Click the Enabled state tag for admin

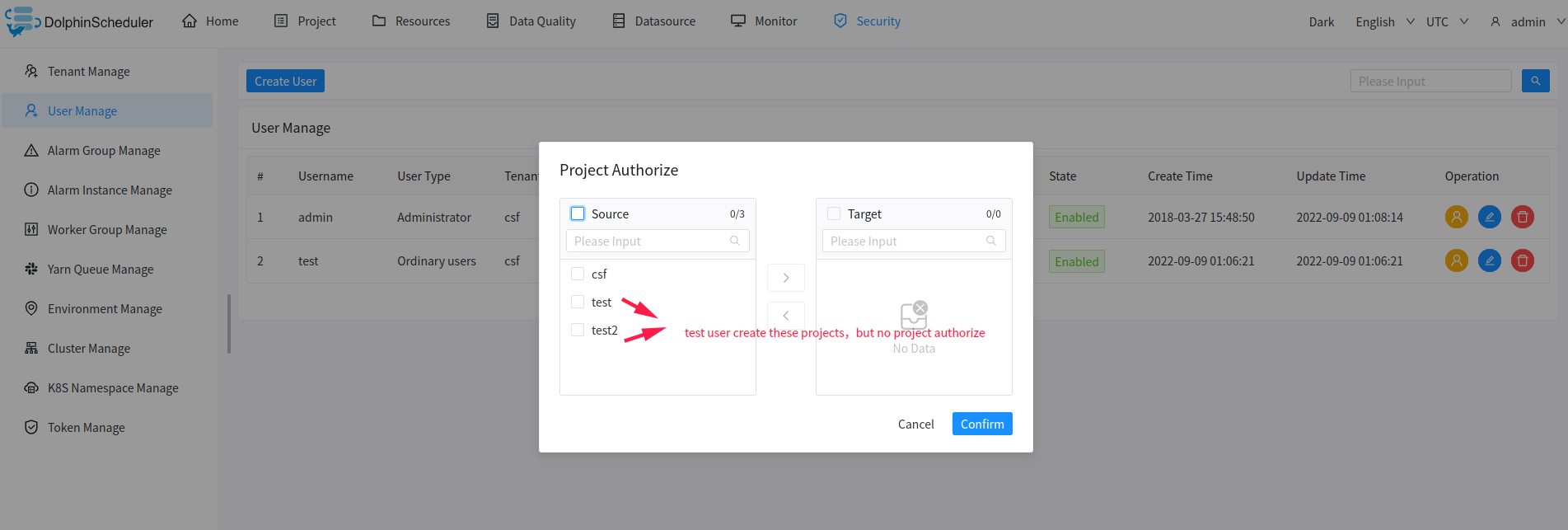point(1077,217)
